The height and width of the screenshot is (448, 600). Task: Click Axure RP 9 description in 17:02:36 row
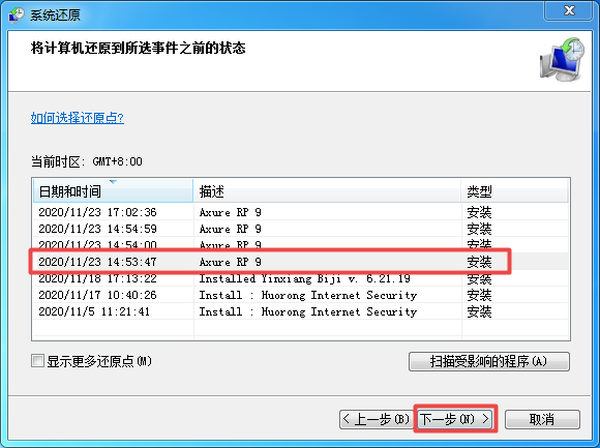[230, 212]
